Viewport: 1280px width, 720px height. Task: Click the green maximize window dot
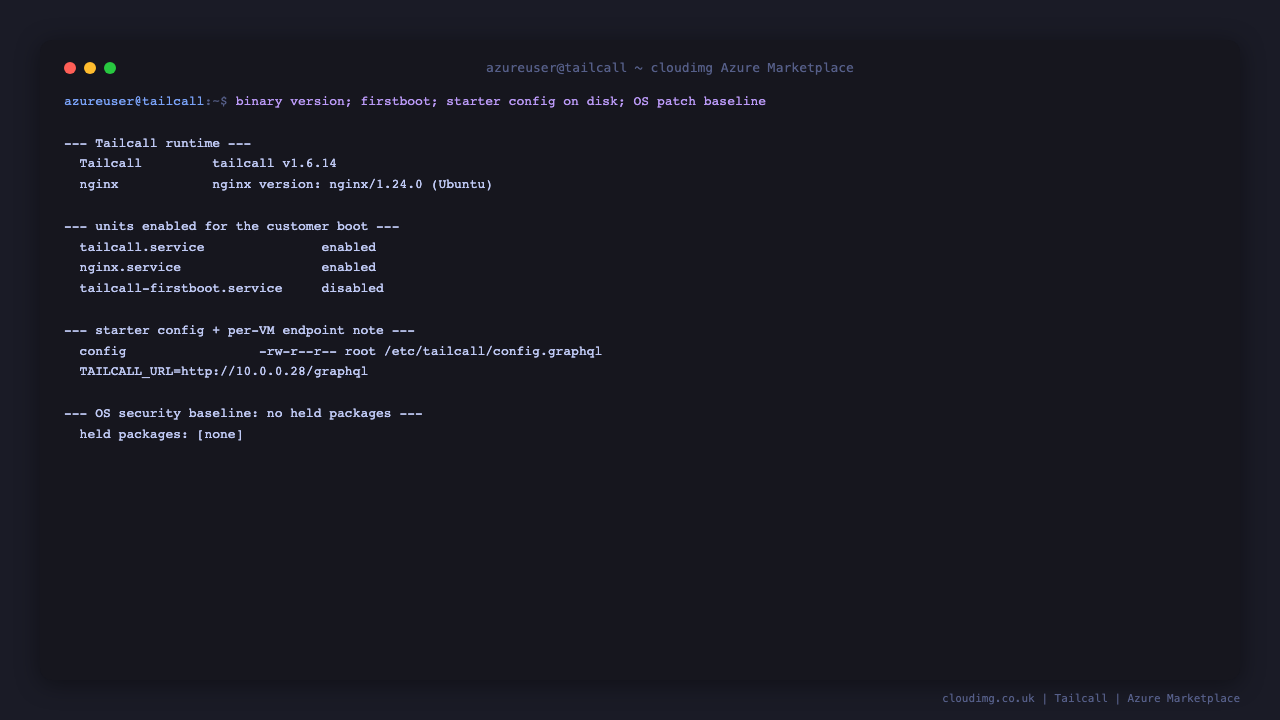(110, 68)
